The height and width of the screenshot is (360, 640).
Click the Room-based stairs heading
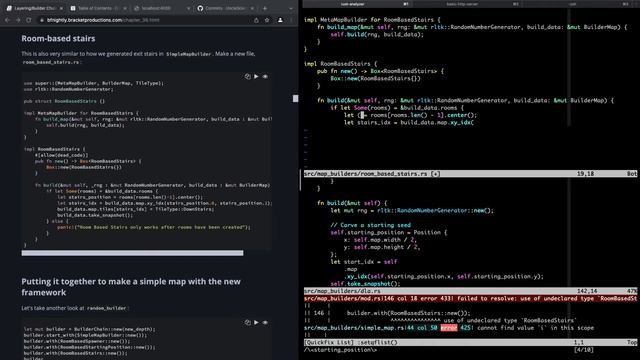click(x=58, y=38)
